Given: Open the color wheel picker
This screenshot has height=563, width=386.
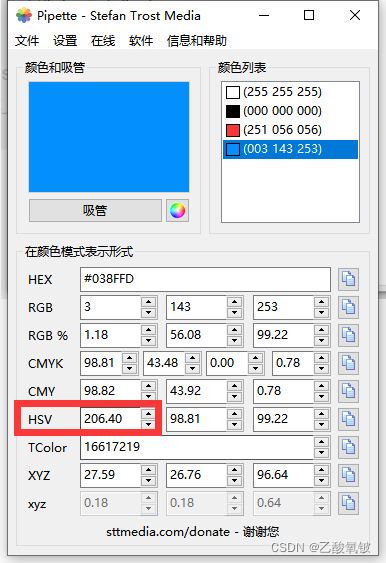Looking at the screenshot, I should pos(177,210).
